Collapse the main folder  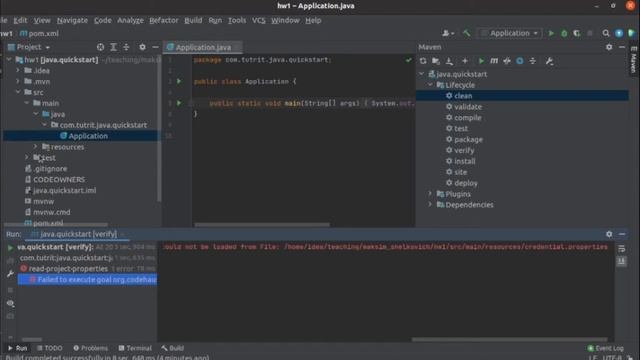tap(27, 103)
